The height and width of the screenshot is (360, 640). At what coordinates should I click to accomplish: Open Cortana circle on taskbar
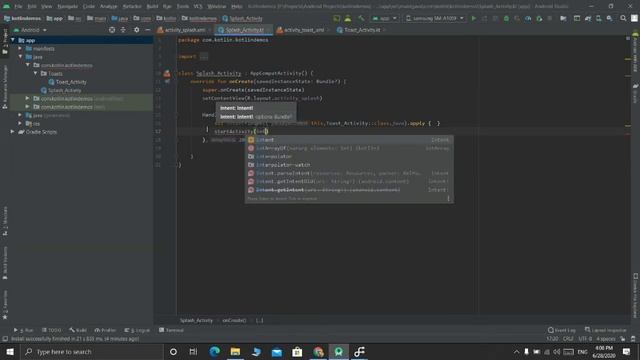[x=173, y=351]
